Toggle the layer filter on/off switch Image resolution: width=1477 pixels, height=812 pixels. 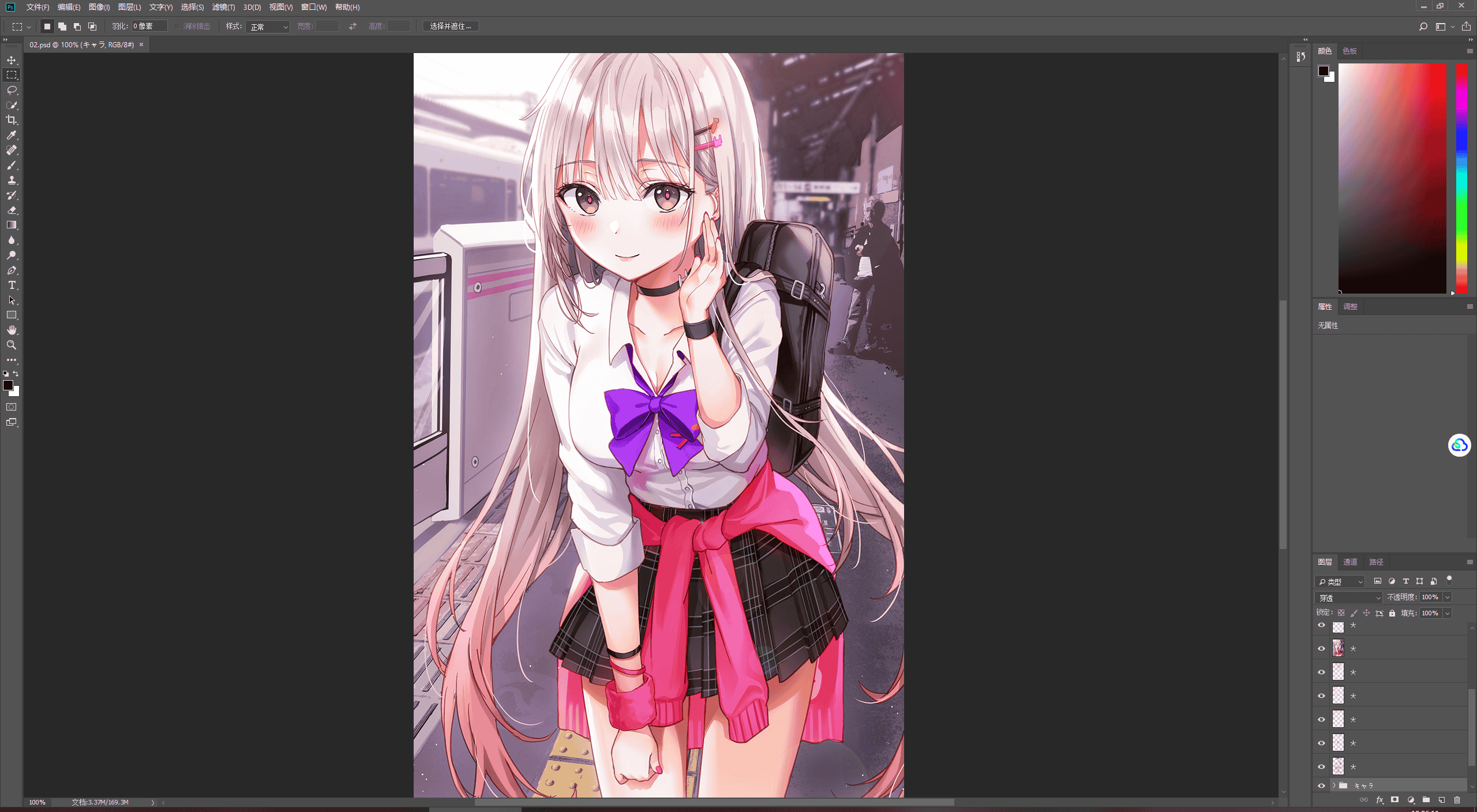[x=1449, y=580]
